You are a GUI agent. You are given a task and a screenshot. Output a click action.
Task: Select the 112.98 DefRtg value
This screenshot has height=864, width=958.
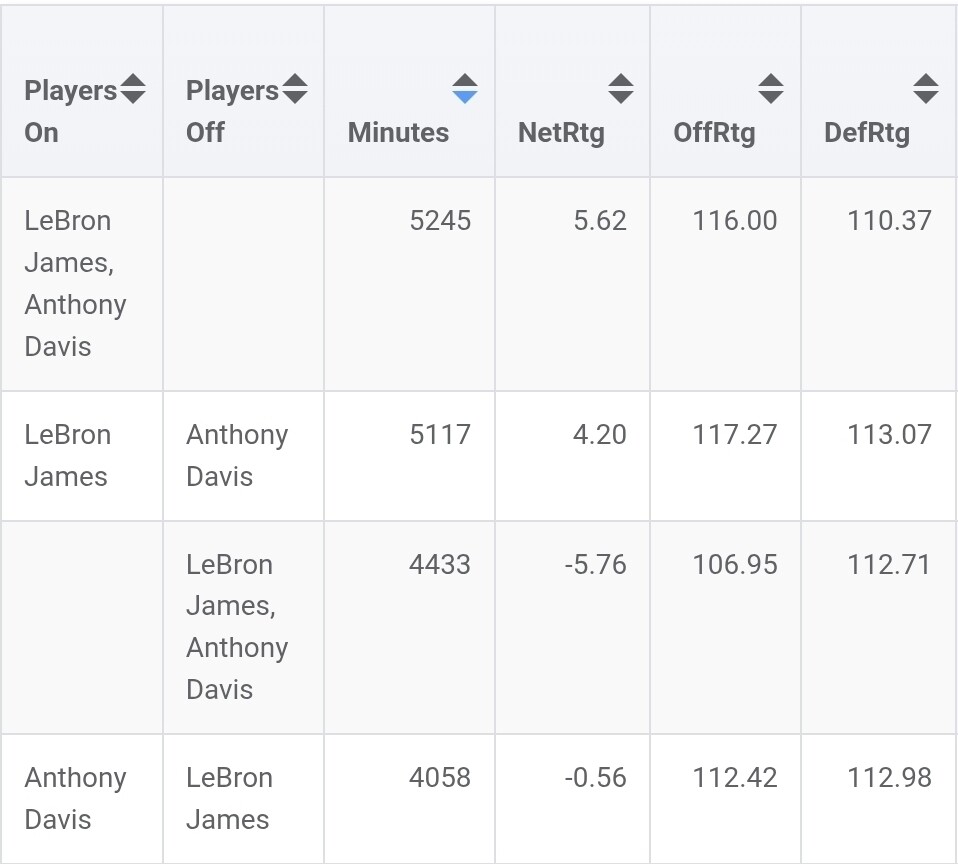(x=889, y=778)
